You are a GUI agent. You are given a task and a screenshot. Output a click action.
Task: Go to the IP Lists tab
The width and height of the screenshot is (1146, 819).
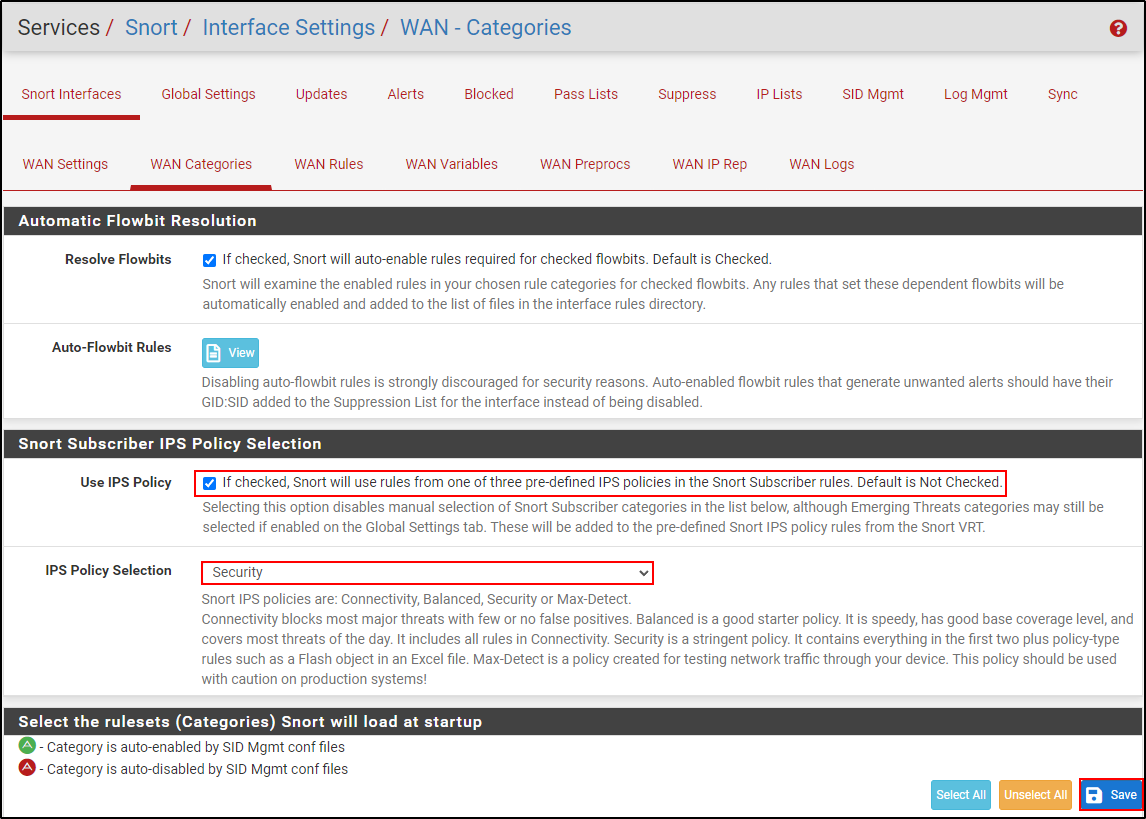[x=779, y=94]
